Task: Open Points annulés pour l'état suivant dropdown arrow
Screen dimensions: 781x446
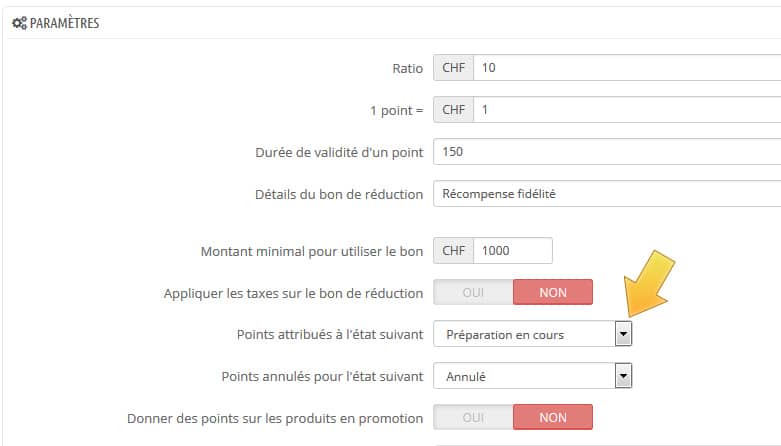Action: [623, 376]
